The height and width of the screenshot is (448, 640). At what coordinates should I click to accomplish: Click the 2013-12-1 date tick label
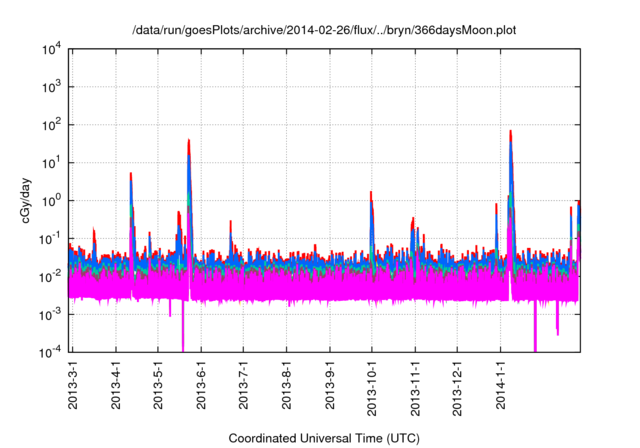point(457,388)
